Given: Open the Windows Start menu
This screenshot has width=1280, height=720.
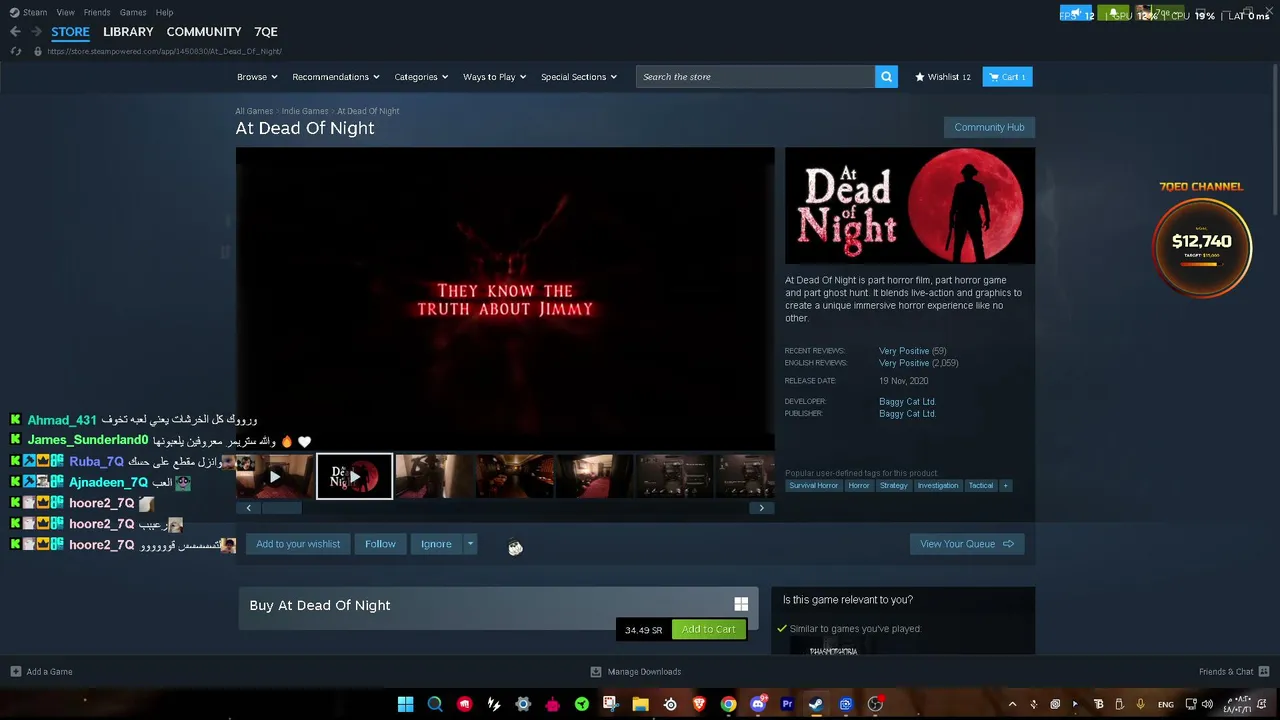Looking at the screenshot, I should pyautogui.click(x=405, y=704).
